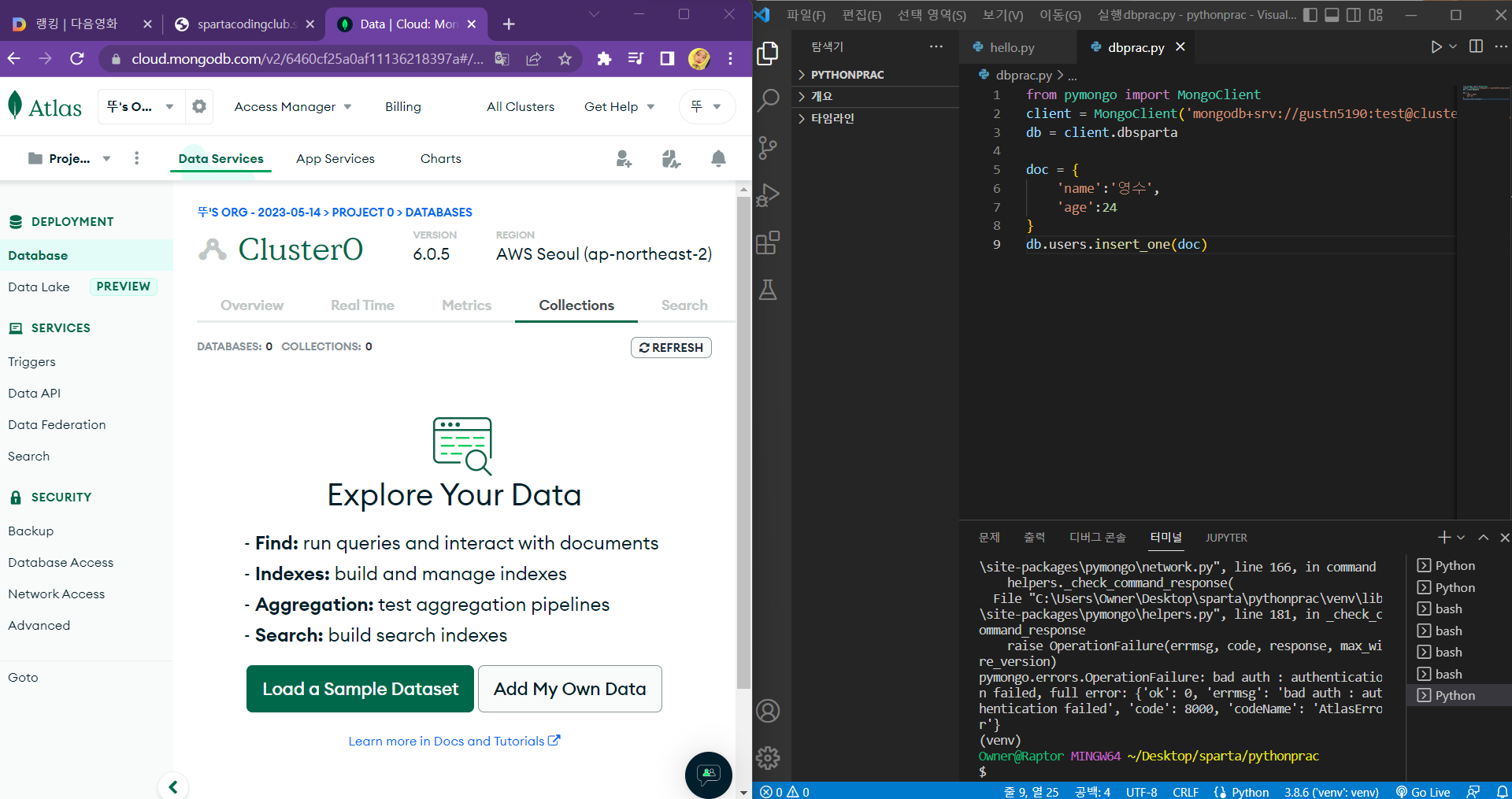Click Load a Sample Dataset button

click(x=360, y=689)
